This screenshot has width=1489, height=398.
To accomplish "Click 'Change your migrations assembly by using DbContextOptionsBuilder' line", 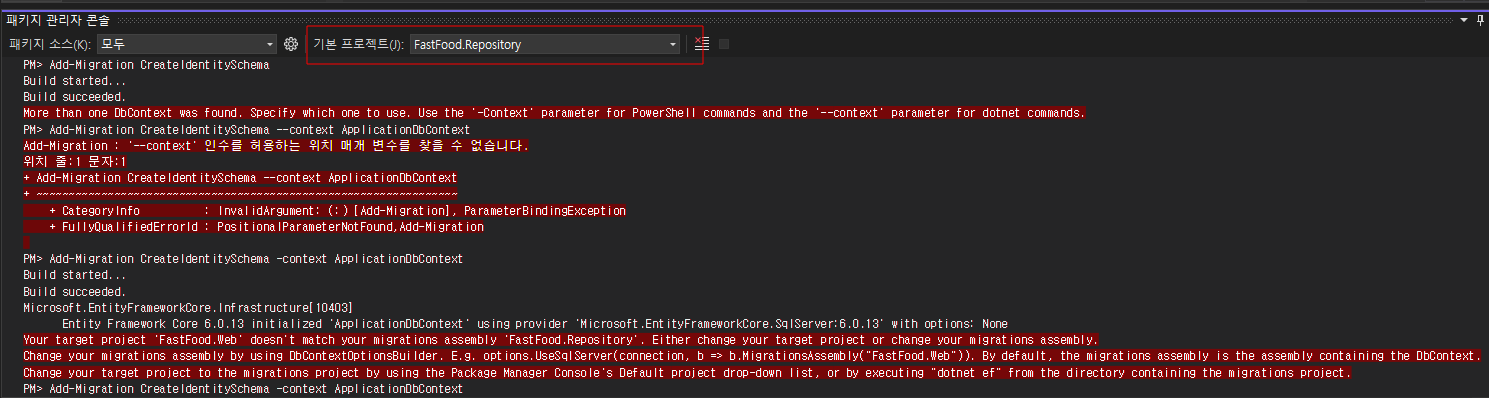I will (x=752, y=356).
